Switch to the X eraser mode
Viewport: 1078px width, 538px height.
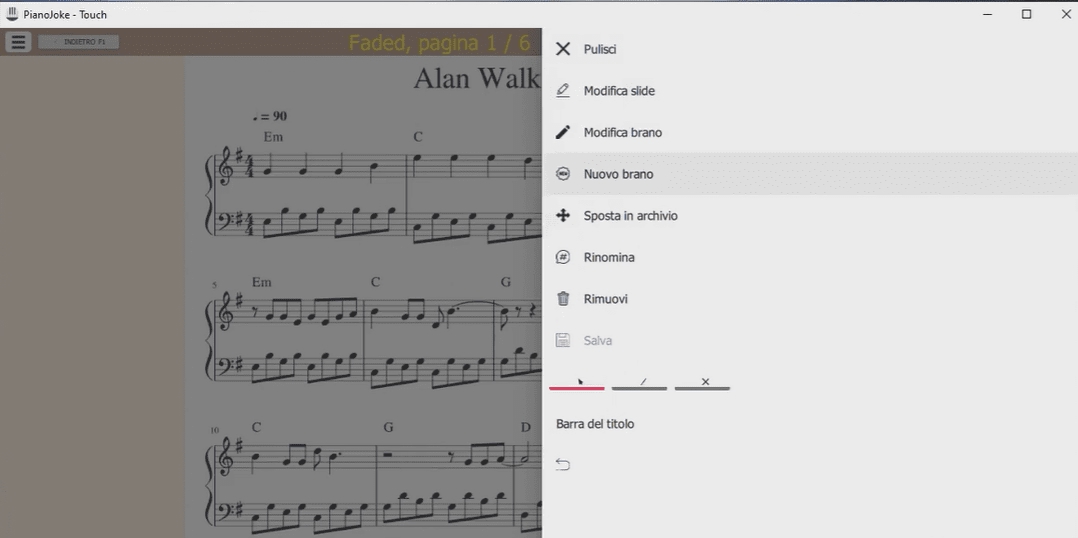click(x=703, y=382)
